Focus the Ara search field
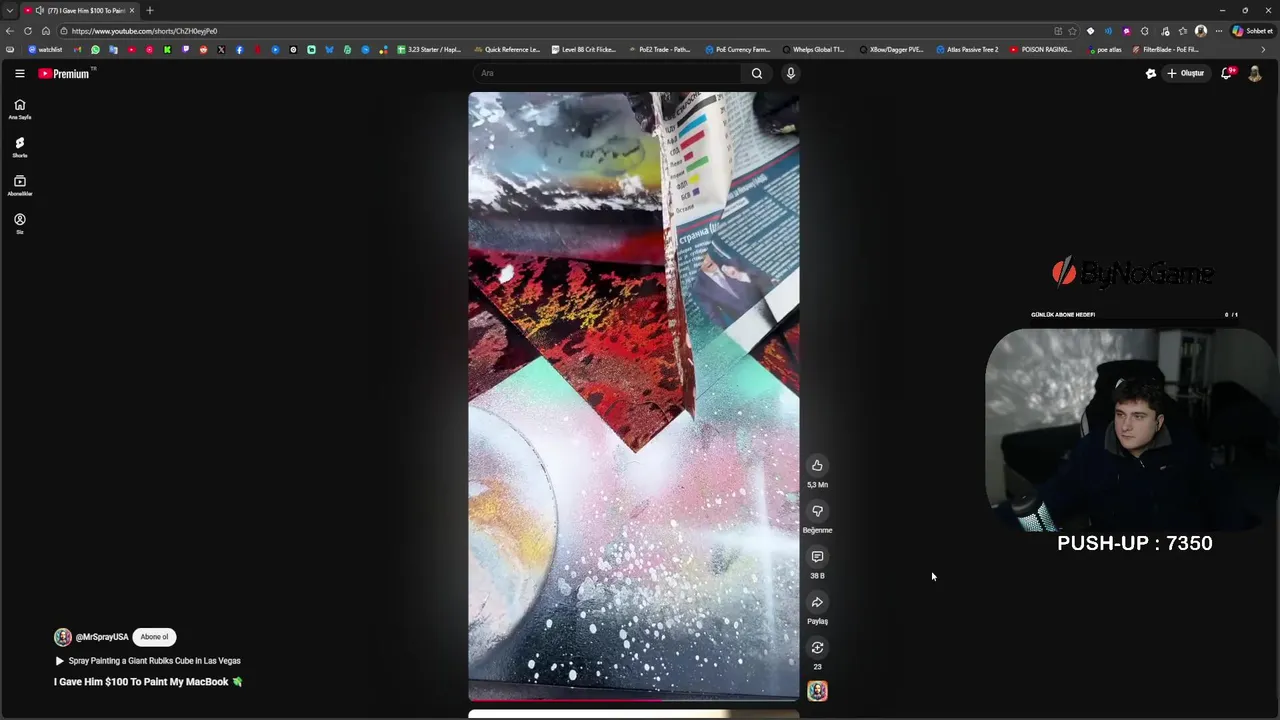The width and height of the screenshot is (1280, 720). (x=607, y=73)
